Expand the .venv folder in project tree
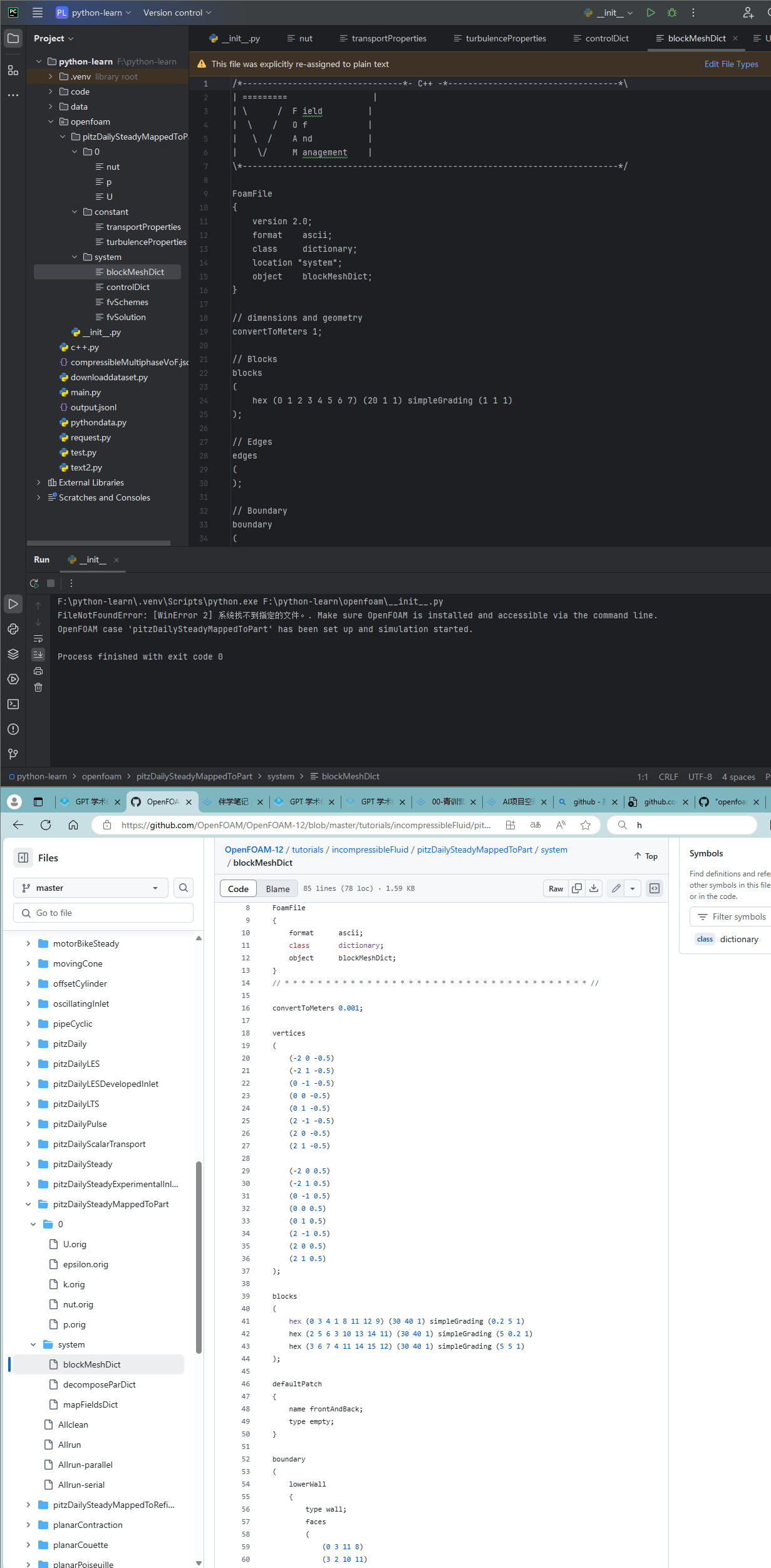The width and height of the screenshot is (771, 1568). [x=51, y=76]
